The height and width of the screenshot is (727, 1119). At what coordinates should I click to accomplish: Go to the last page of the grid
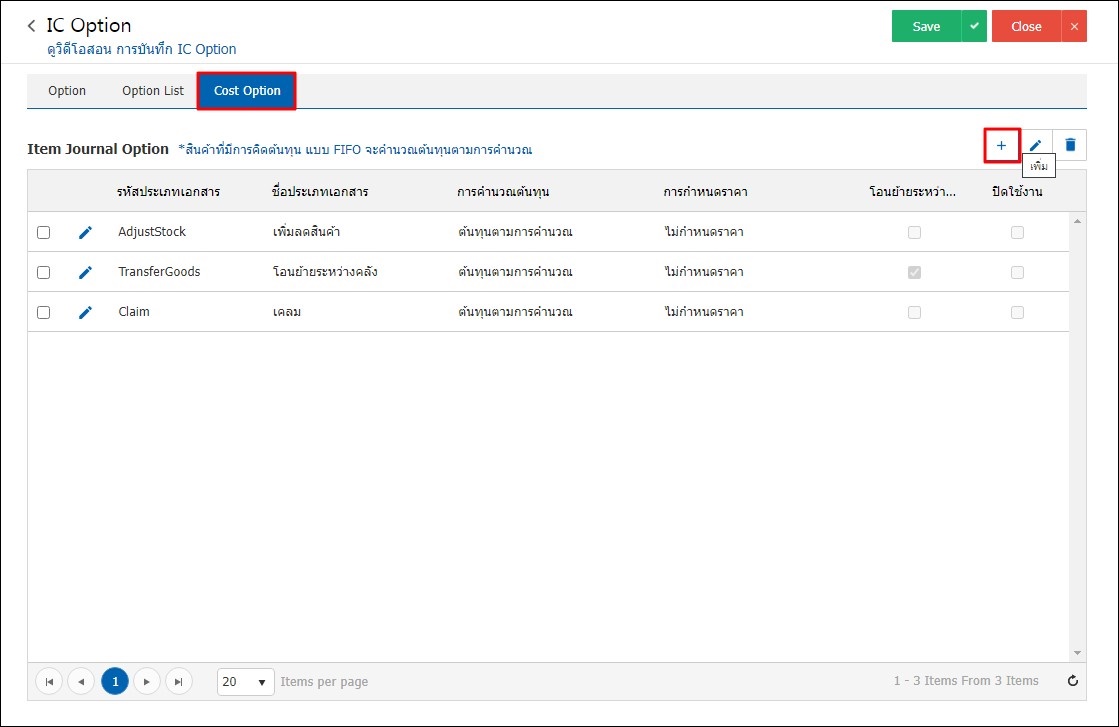click(178, 681)
